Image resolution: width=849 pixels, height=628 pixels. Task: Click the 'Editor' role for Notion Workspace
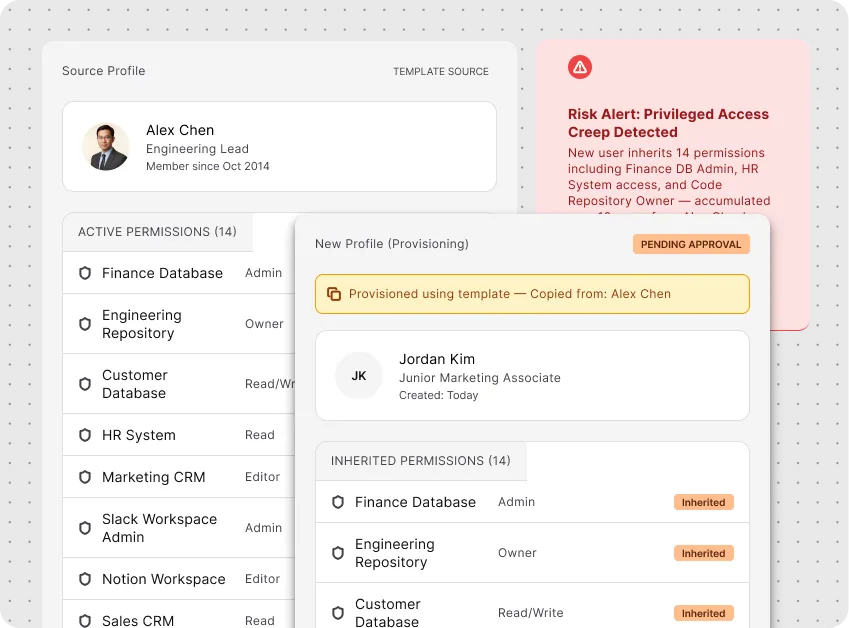[x=263, y=579]
